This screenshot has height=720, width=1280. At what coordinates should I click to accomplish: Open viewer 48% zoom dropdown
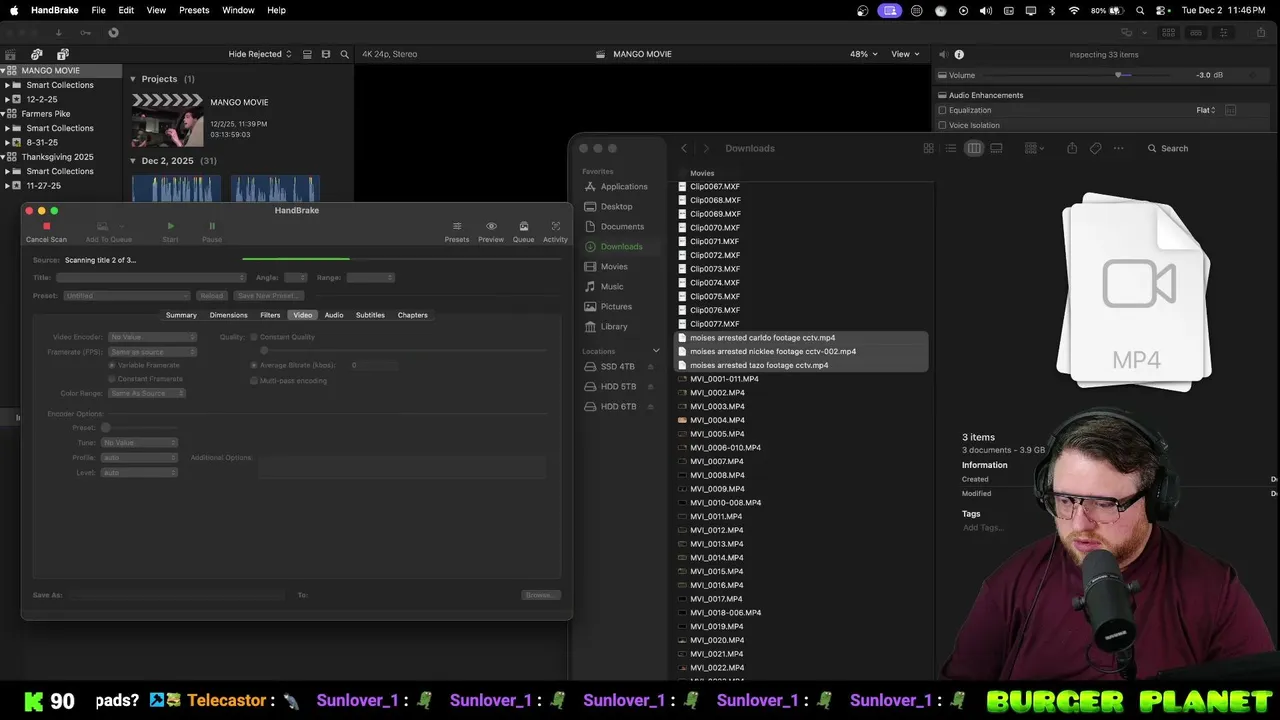click(863, 54)
